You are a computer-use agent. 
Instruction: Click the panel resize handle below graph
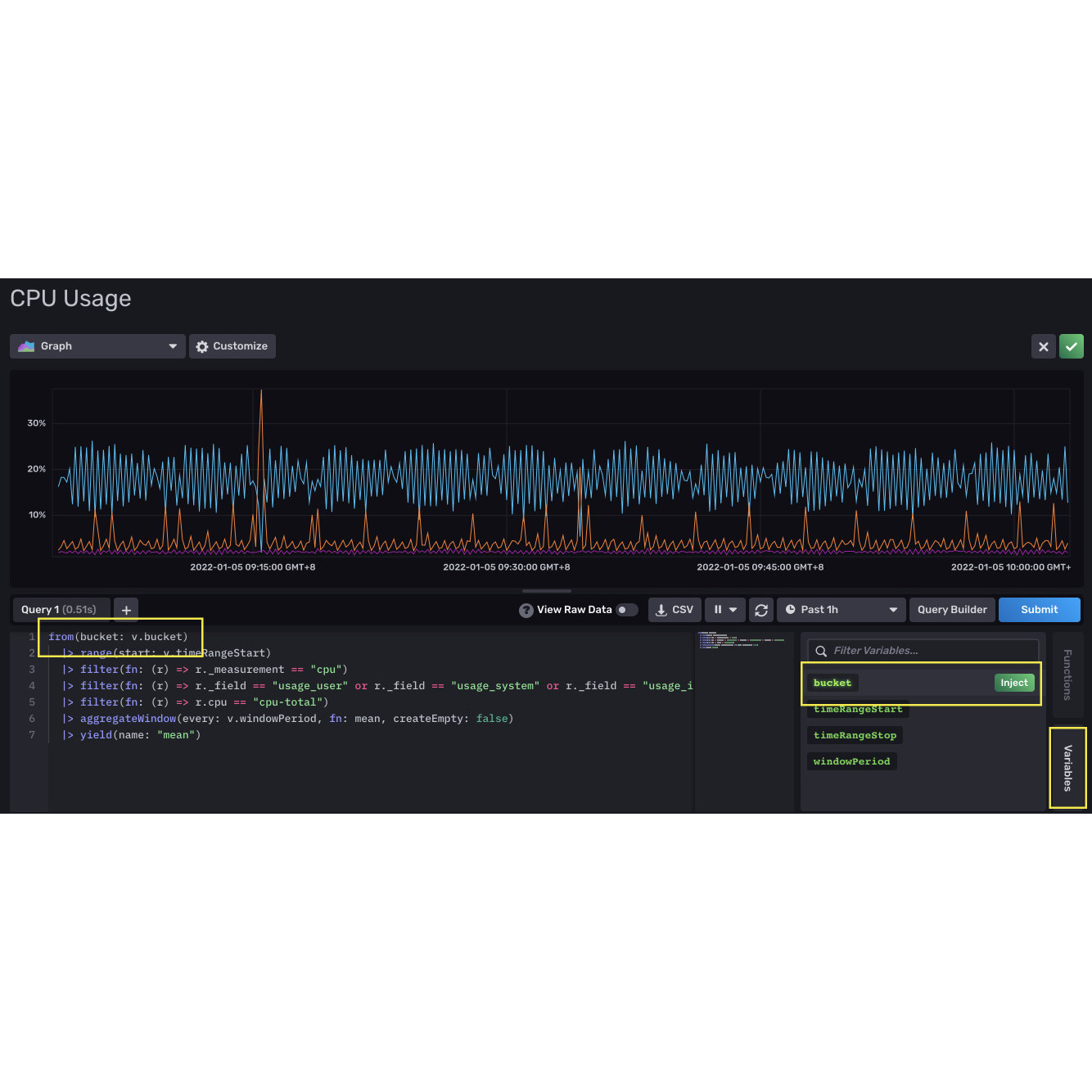[x=547, y=591]
